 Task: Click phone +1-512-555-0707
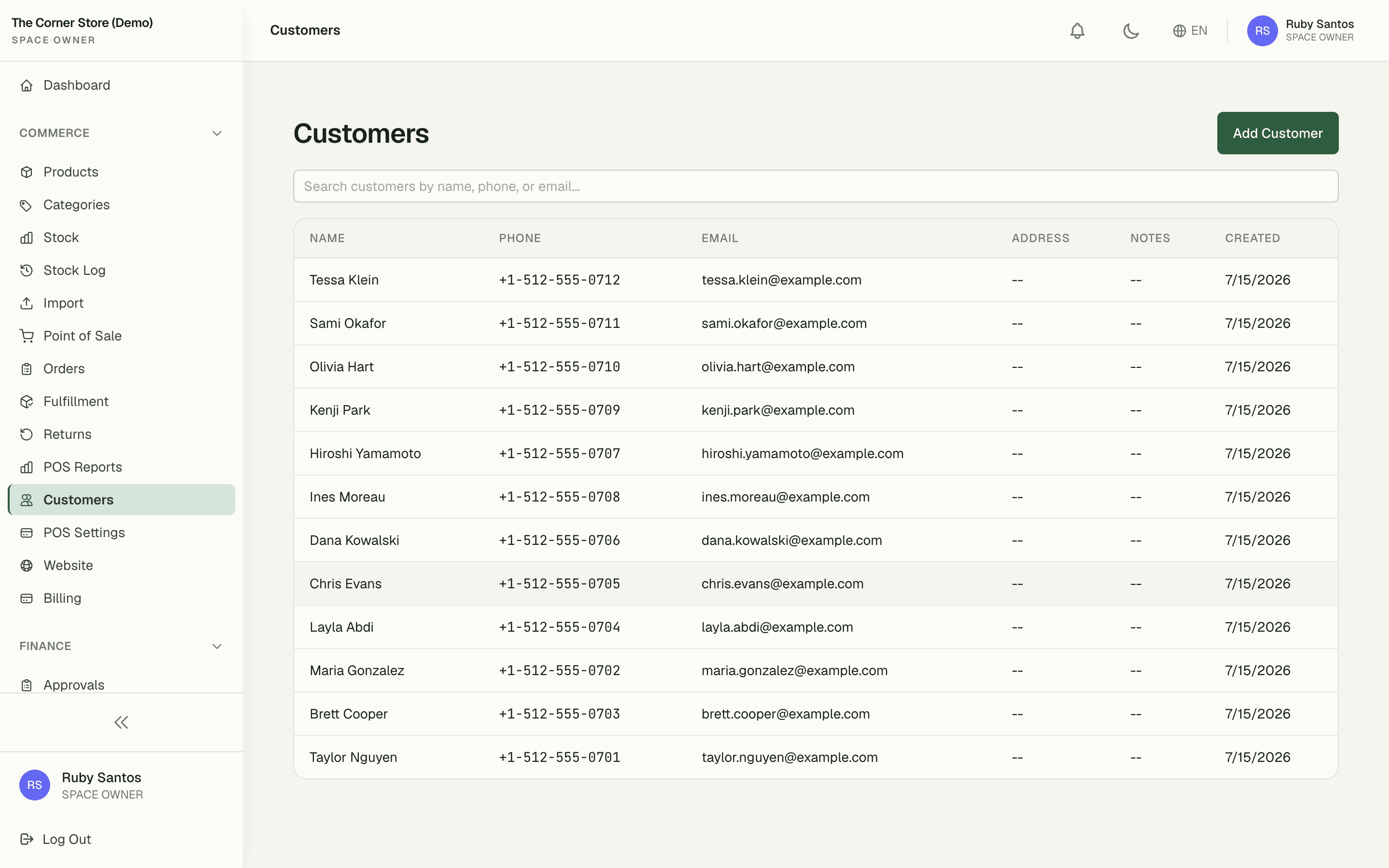point(559,453)
